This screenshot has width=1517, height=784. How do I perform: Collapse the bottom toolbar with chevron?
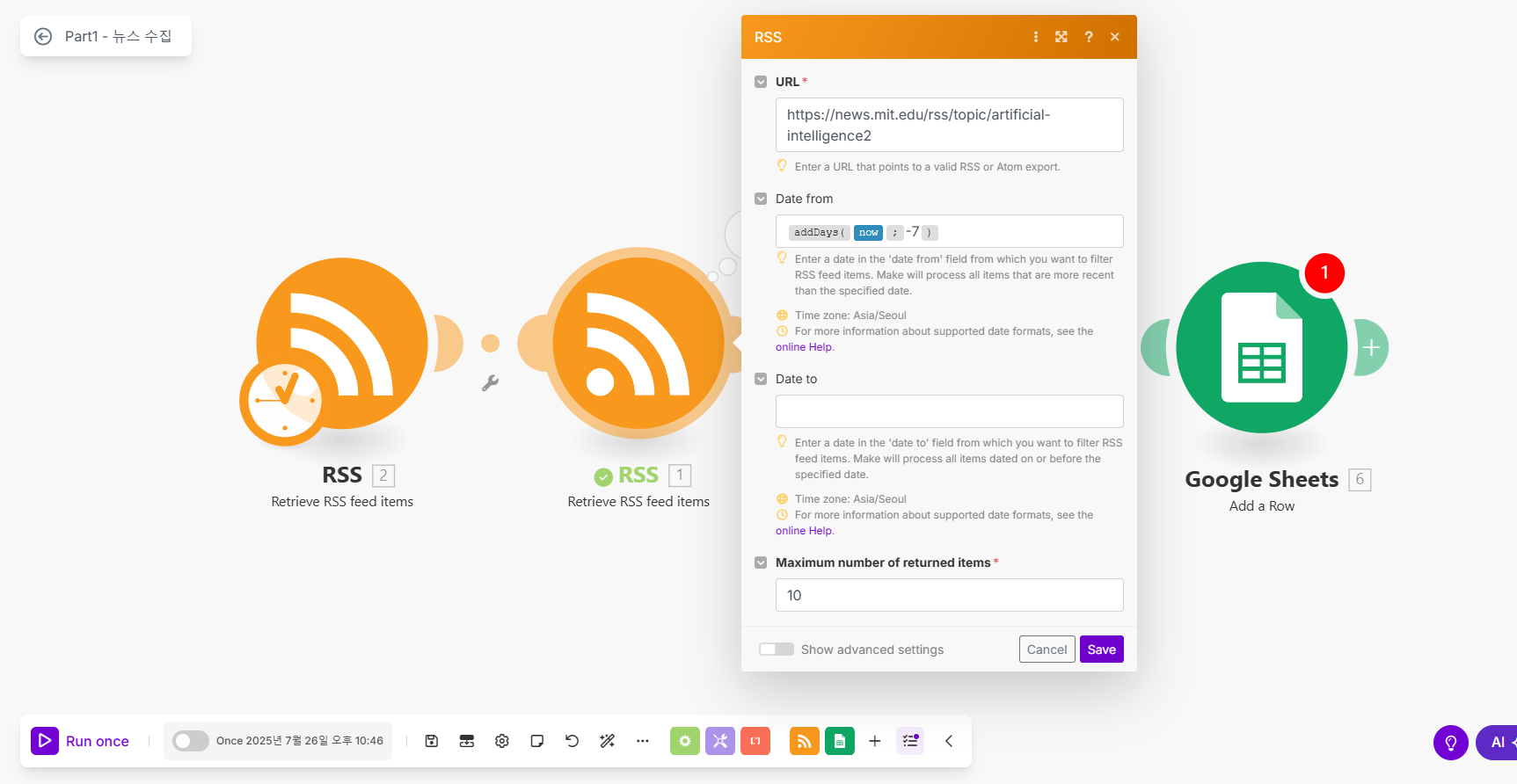point(949,741)
